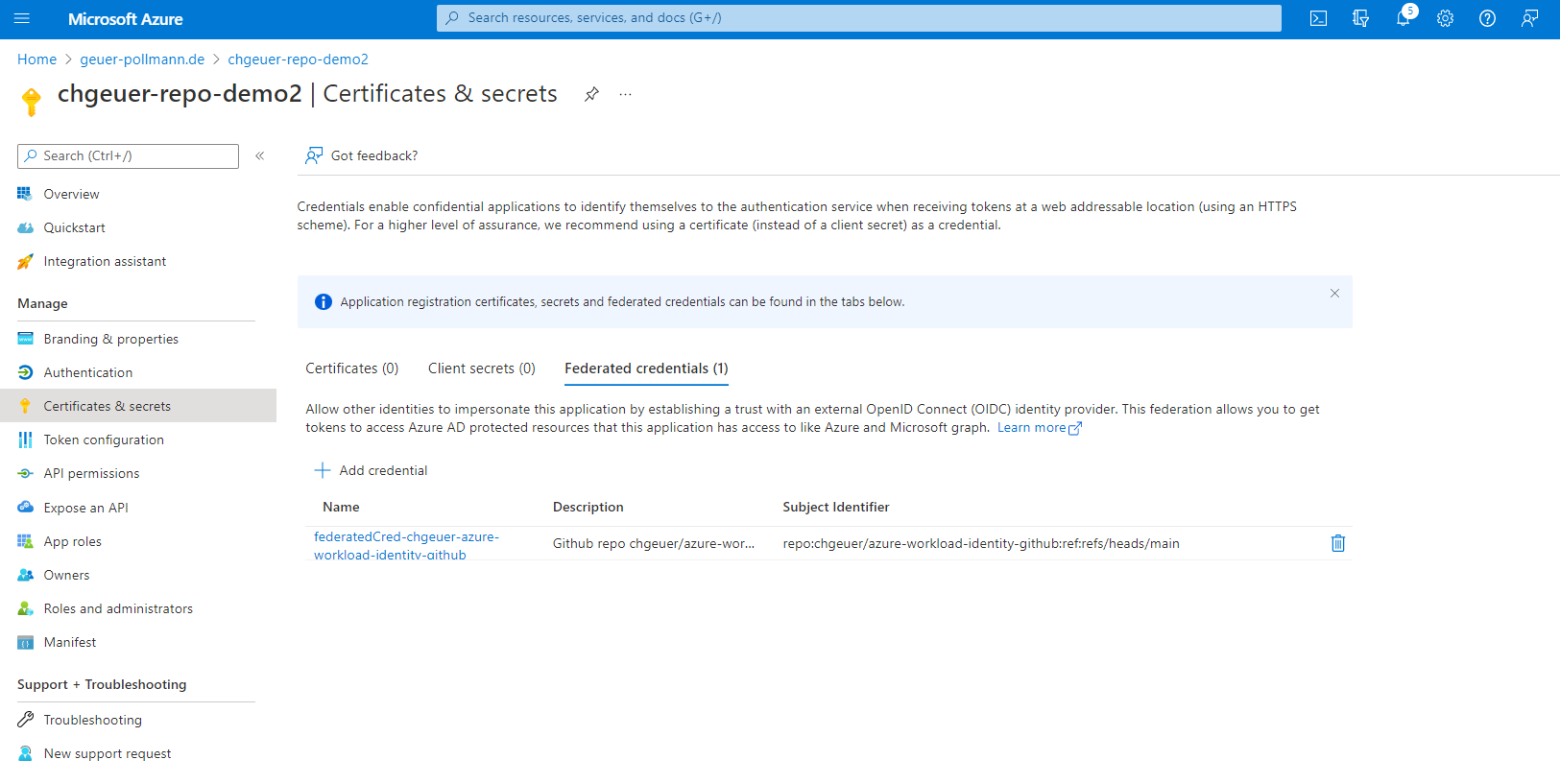Open portal settings gear

pos(1445,18)
